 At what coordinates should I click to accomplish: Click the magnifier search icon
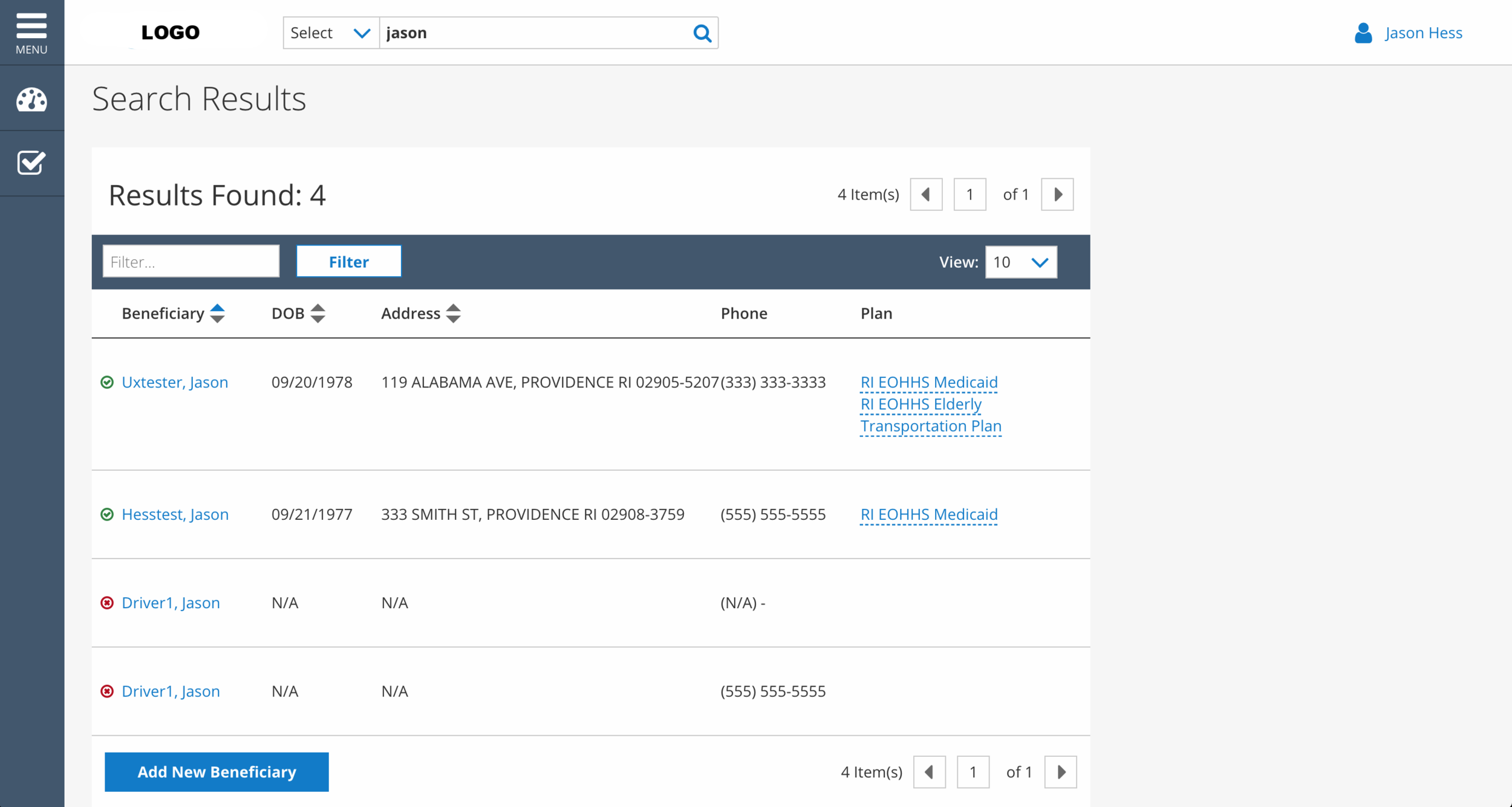click(702, 33)
